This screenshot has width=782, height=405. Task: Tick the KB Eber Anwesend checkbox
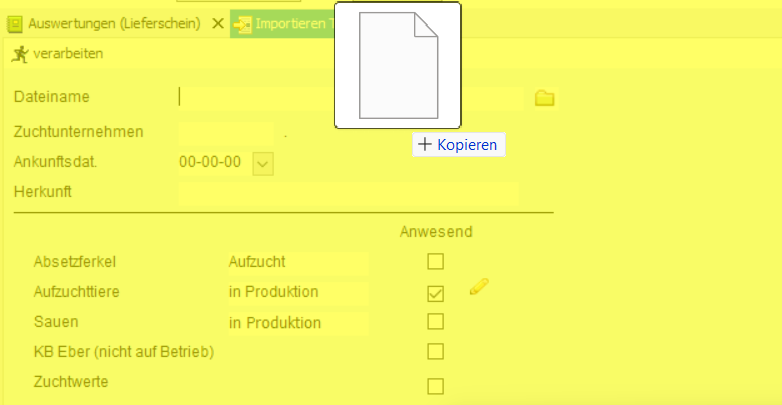pyautogui.click(x=435, y=352)
